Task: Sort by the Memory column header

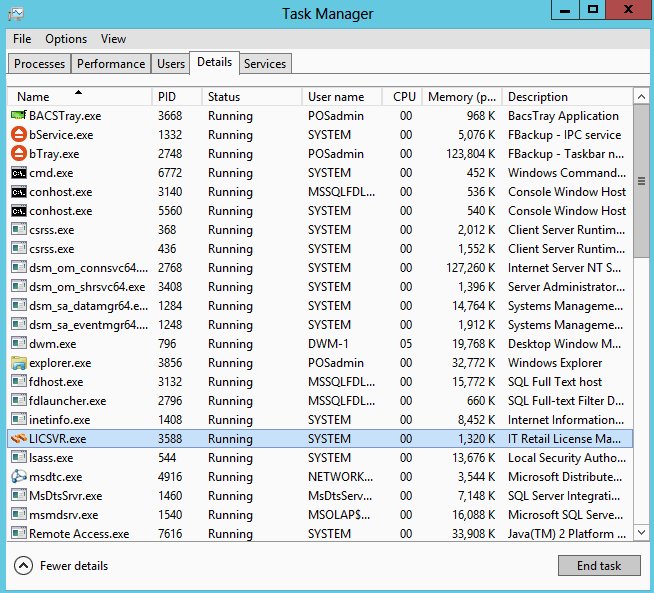Action: tap(462, 97)
